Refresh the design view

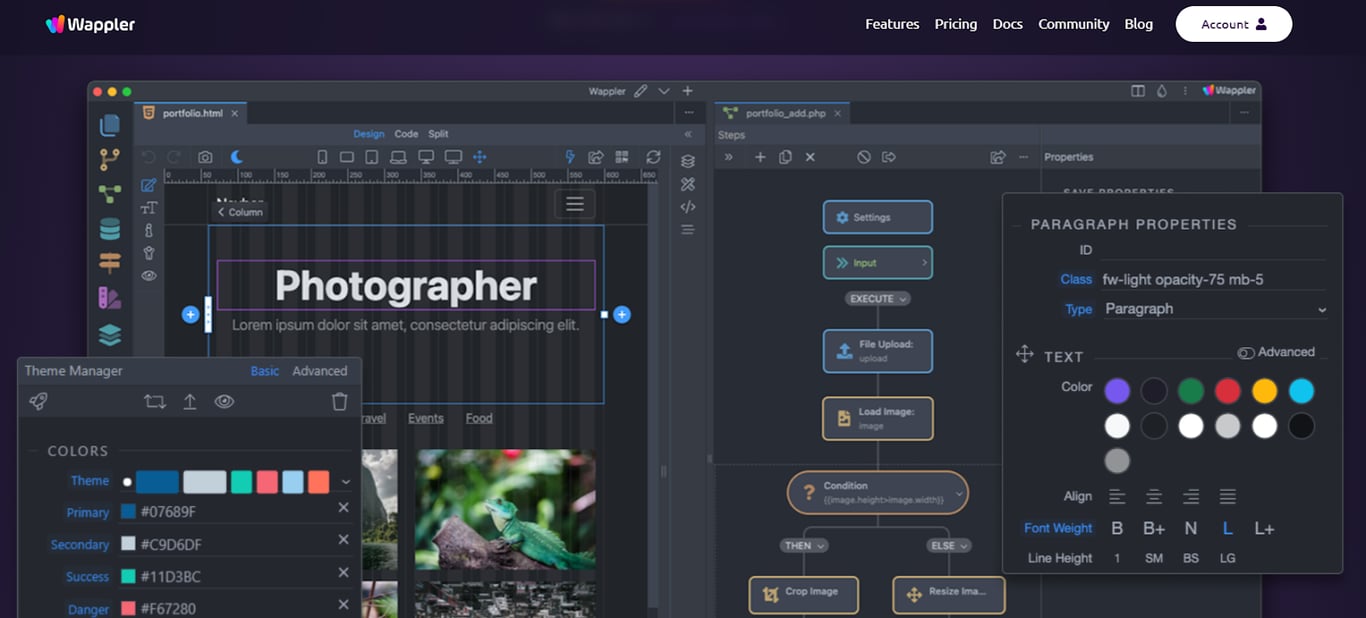653,157
